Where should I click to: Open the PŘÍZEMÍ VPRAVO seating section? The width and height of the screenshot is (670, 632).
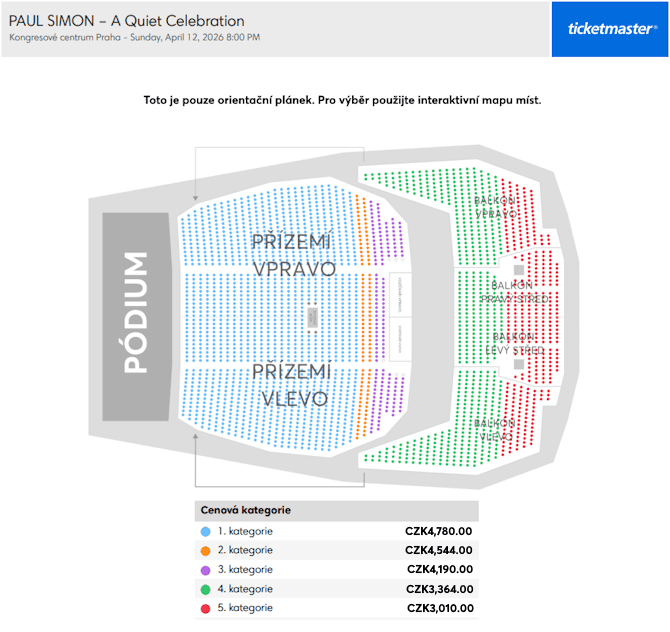(293, 256)
